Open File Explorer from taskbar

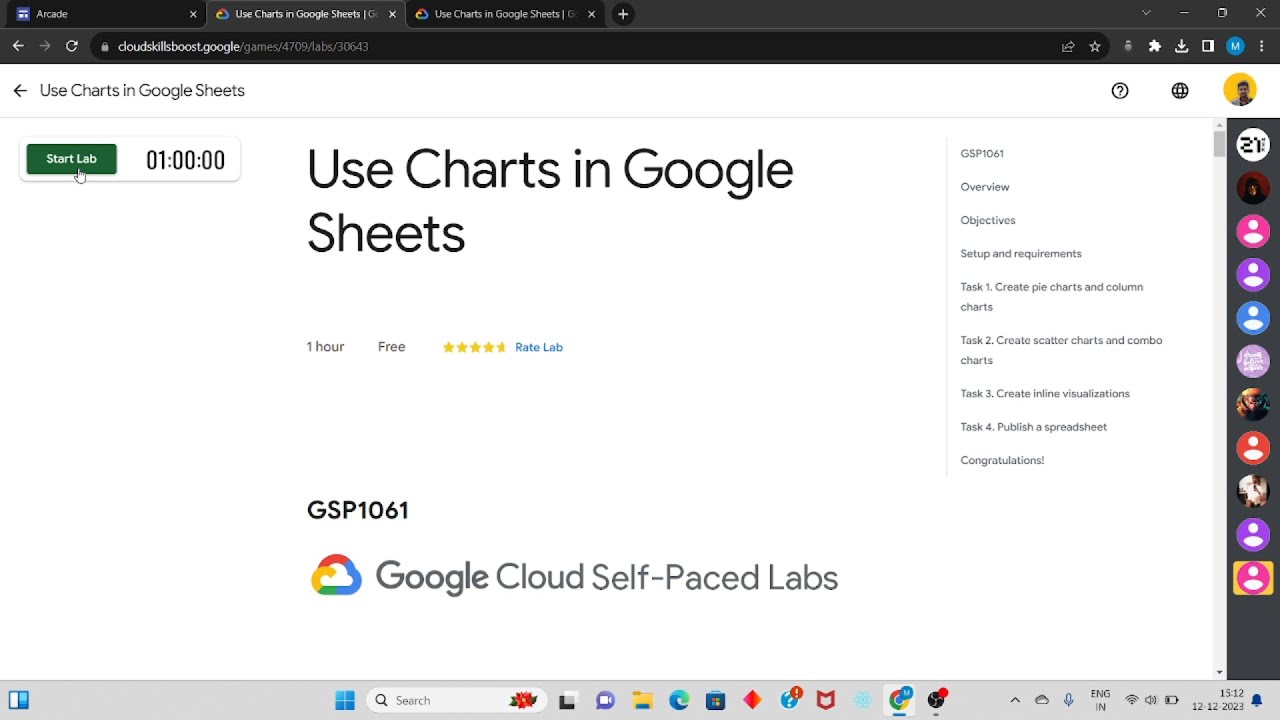(641, 700)
